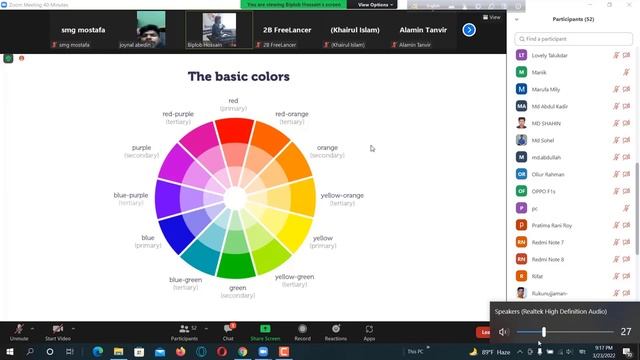Adjust the speaker volume slider handle

click(544, 332)
